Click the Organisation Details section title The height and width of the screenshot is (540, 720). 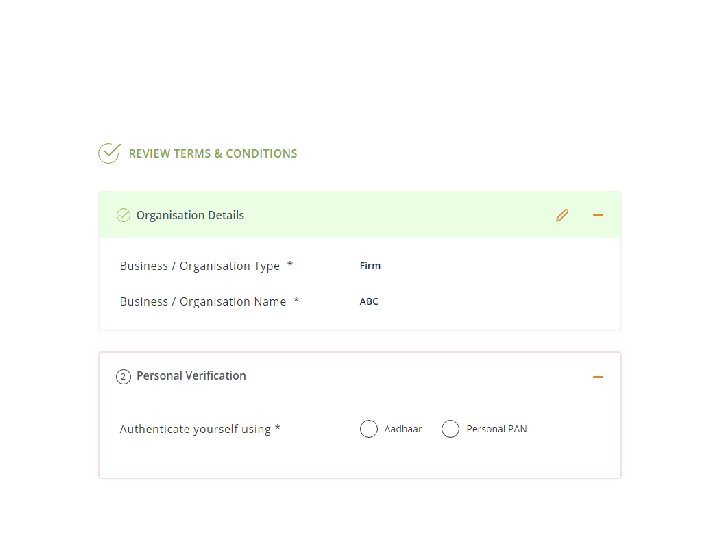190,215
